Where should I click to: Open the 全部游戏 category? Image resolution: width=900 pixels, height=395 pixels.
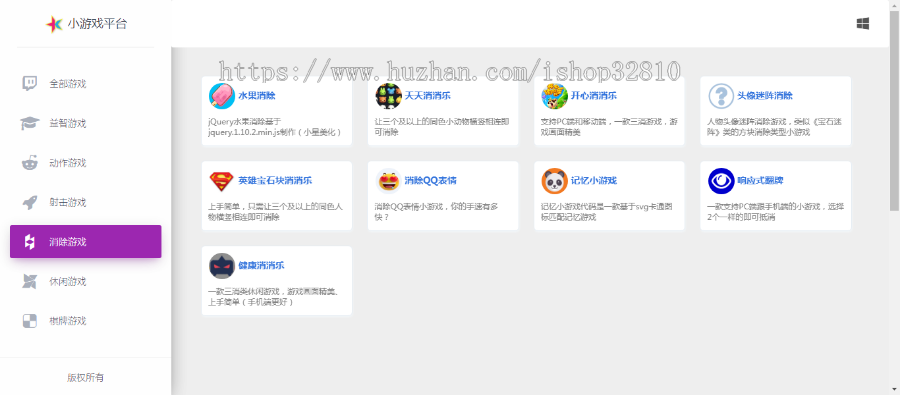click(86, 84)
